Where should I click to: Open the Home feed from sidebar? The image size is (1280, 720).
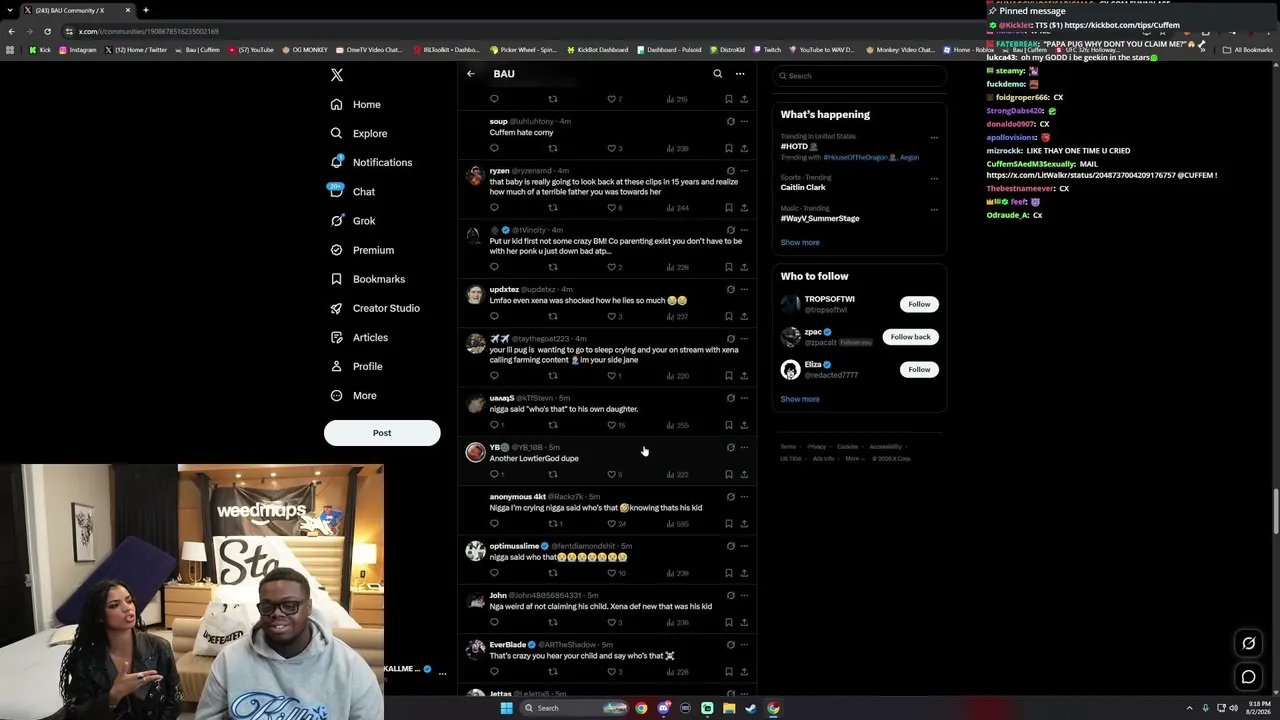pyautogui.click(x=356, y=104)
